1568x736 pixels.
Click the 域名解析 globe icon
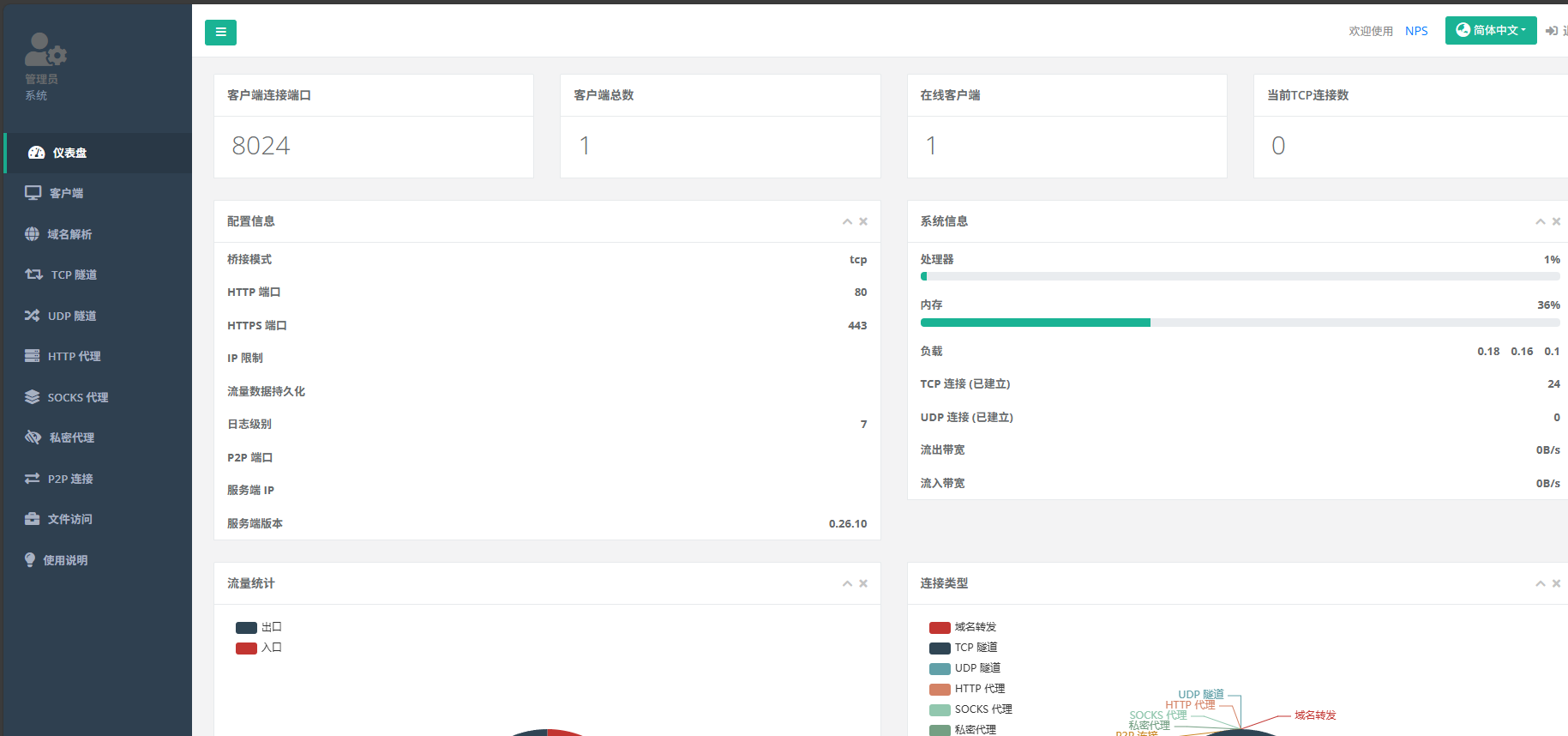[32, 234]
